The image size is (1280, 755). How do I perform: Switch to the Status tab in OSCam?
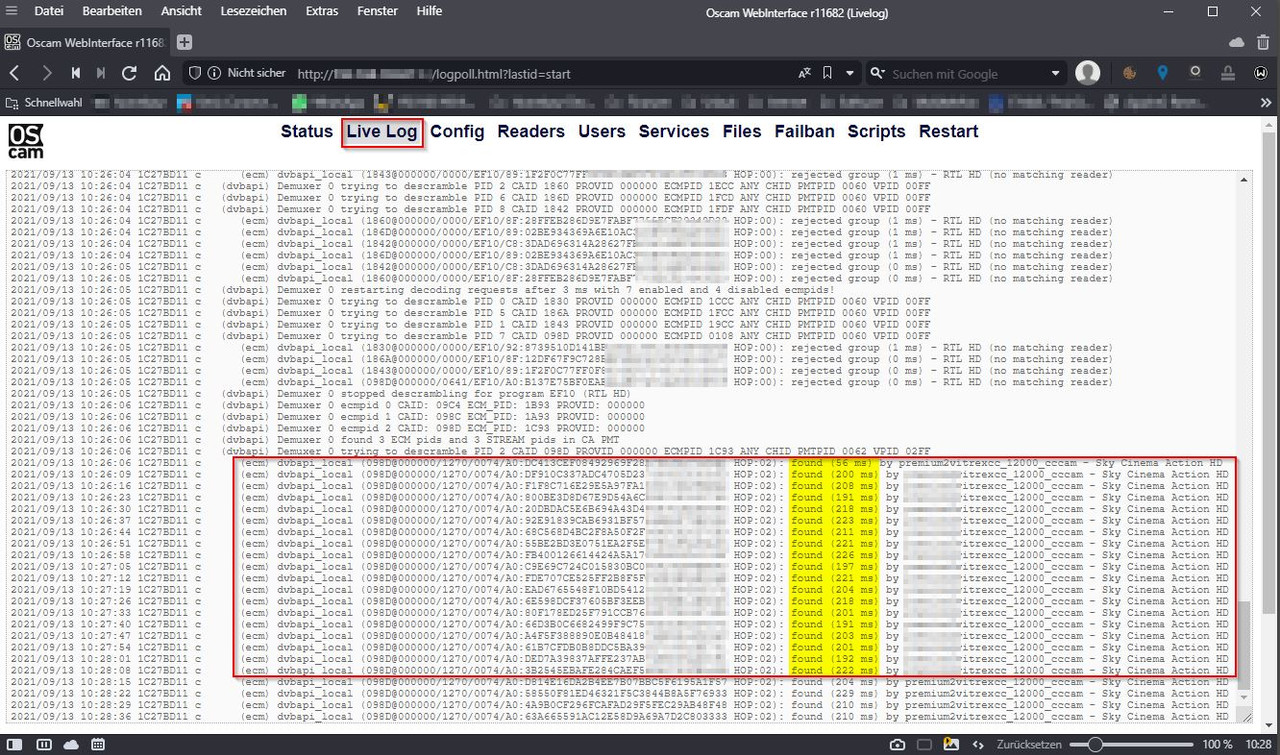point(306,131)
